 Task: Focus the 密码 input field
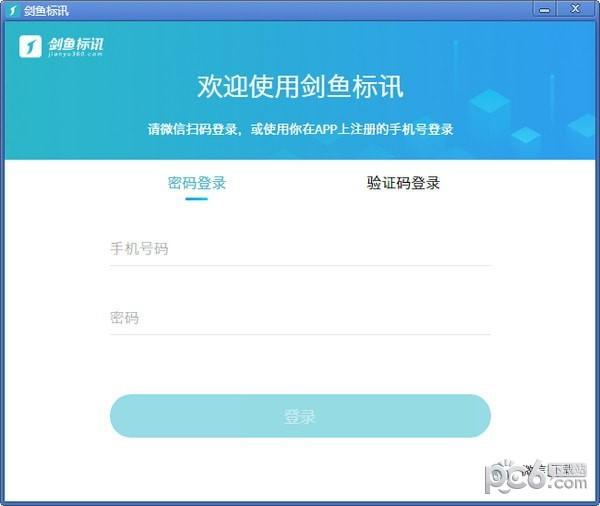click(300, 318)
